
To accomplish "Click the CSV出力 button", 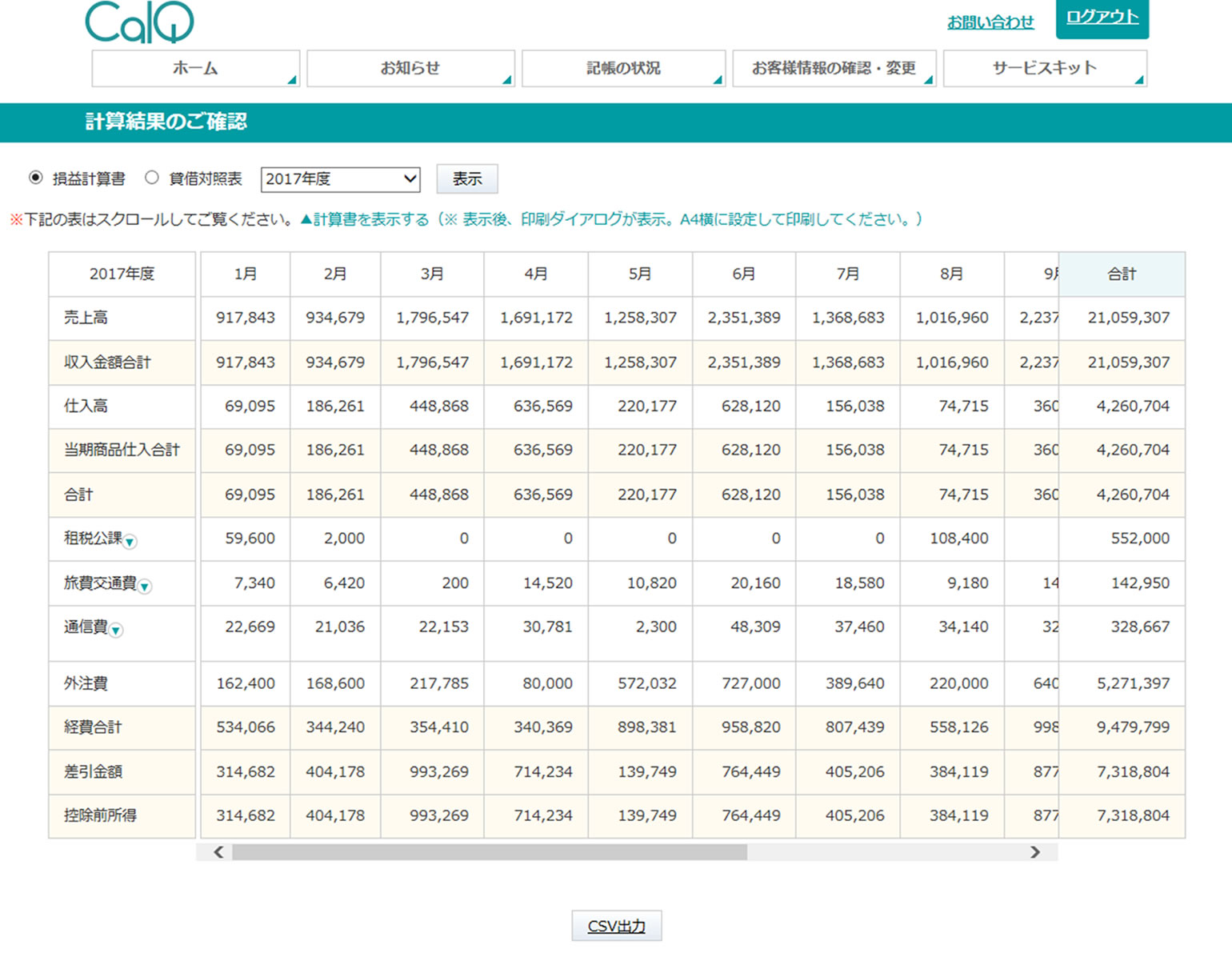I will (617, 926).
